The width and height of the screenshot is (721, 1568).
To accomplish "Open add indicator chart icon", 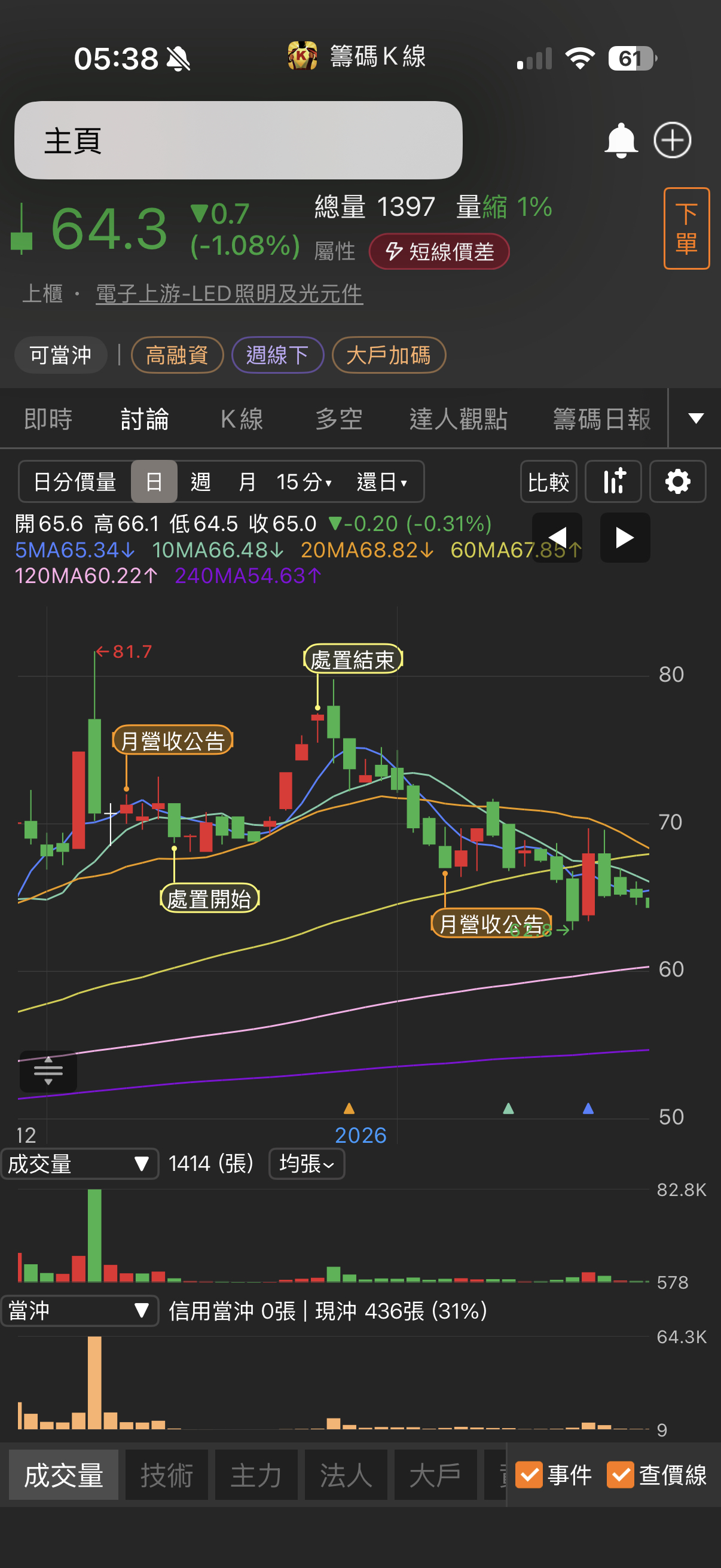I will 613,481.
